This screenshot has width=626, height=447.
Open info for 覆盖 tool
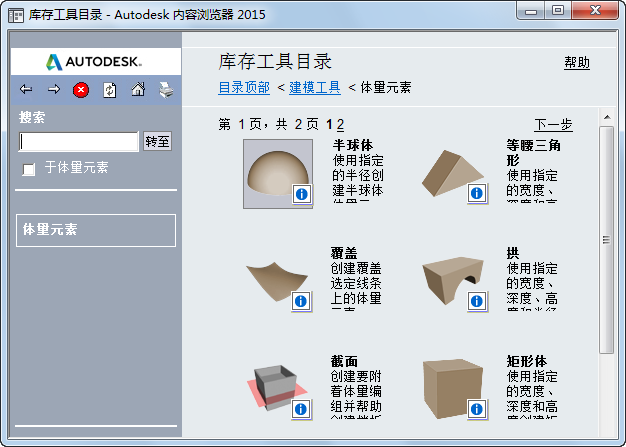pyautogui.click(x=301, y=302)
